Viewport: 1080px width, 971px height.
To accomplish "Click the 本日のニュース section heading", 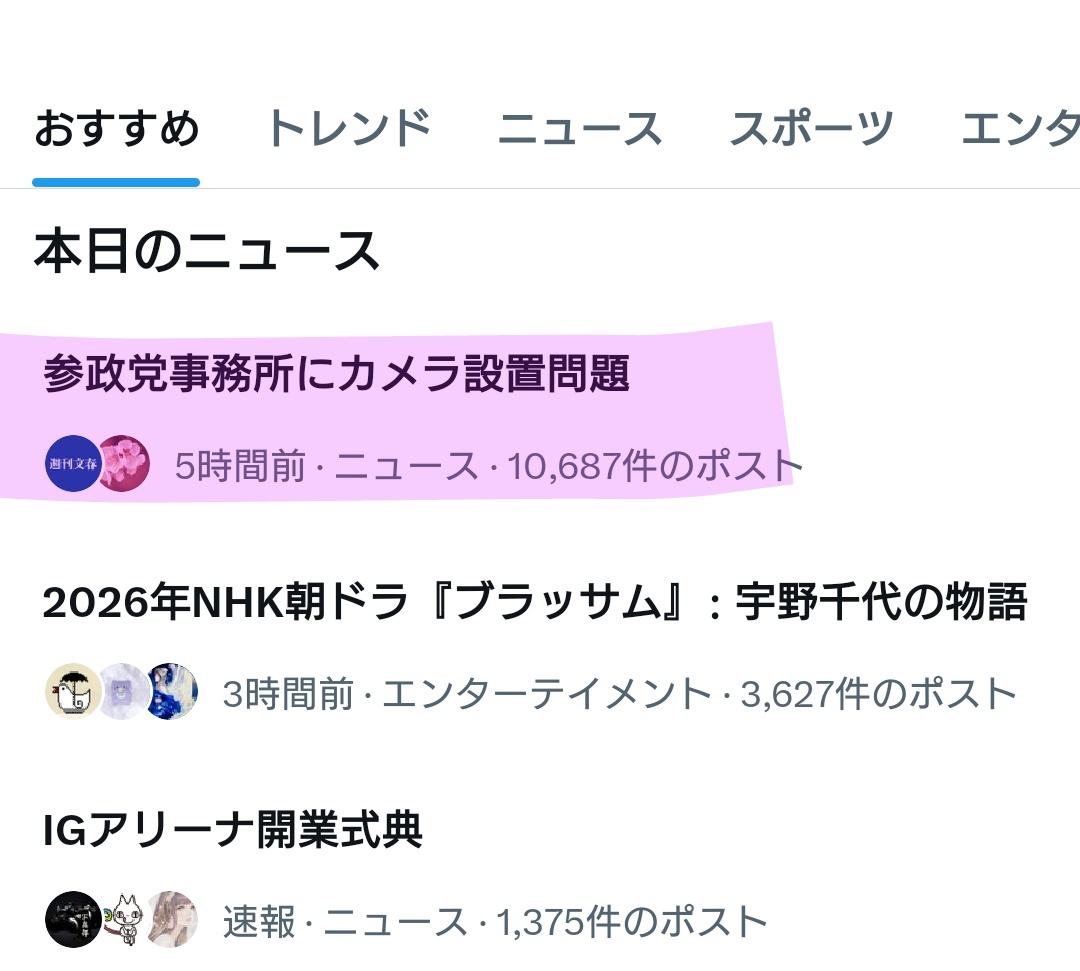I will pyautogui.click(x=207, y=251).
